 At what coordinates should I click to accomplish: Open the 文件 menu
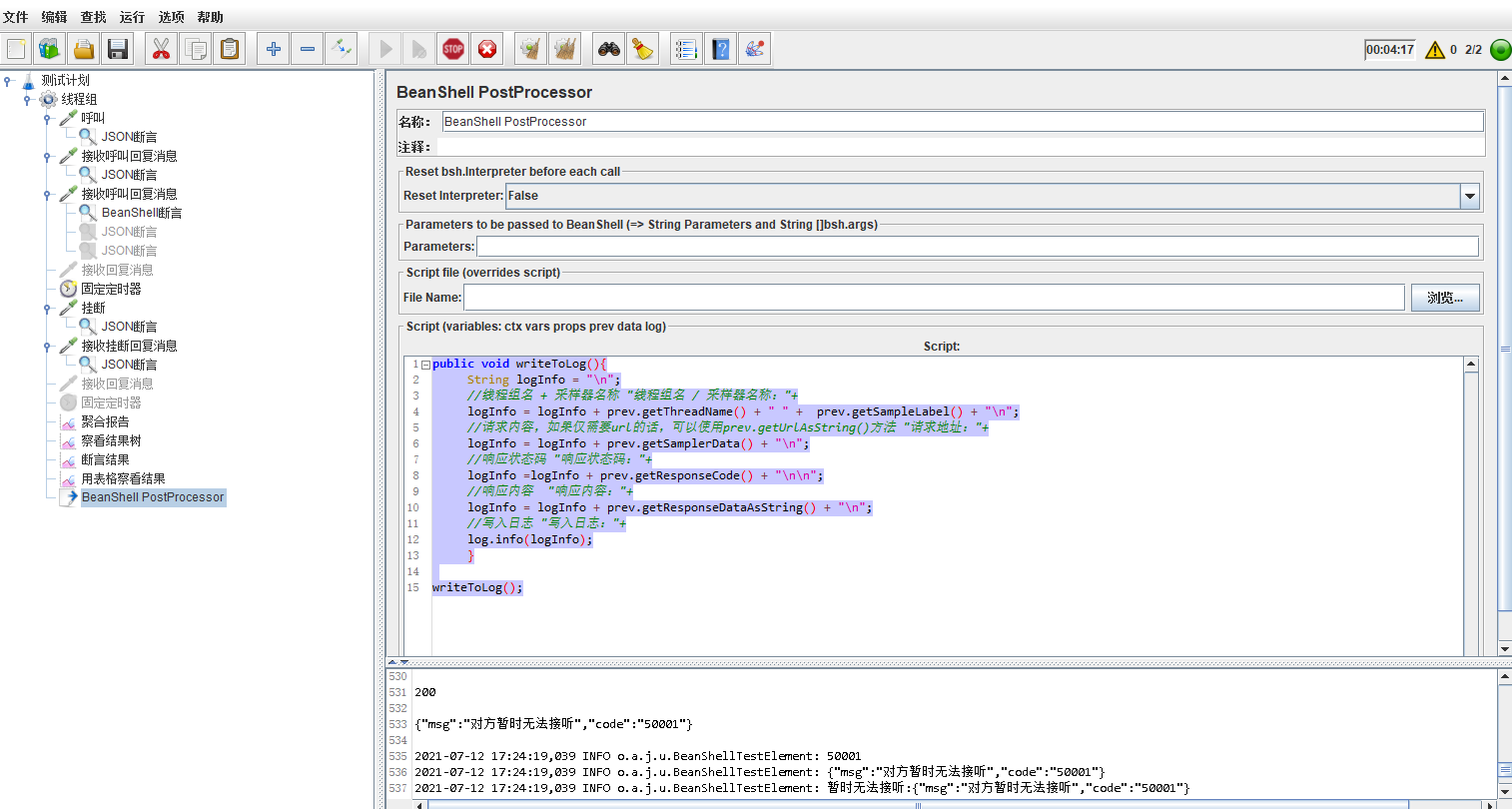coord(16,17)
